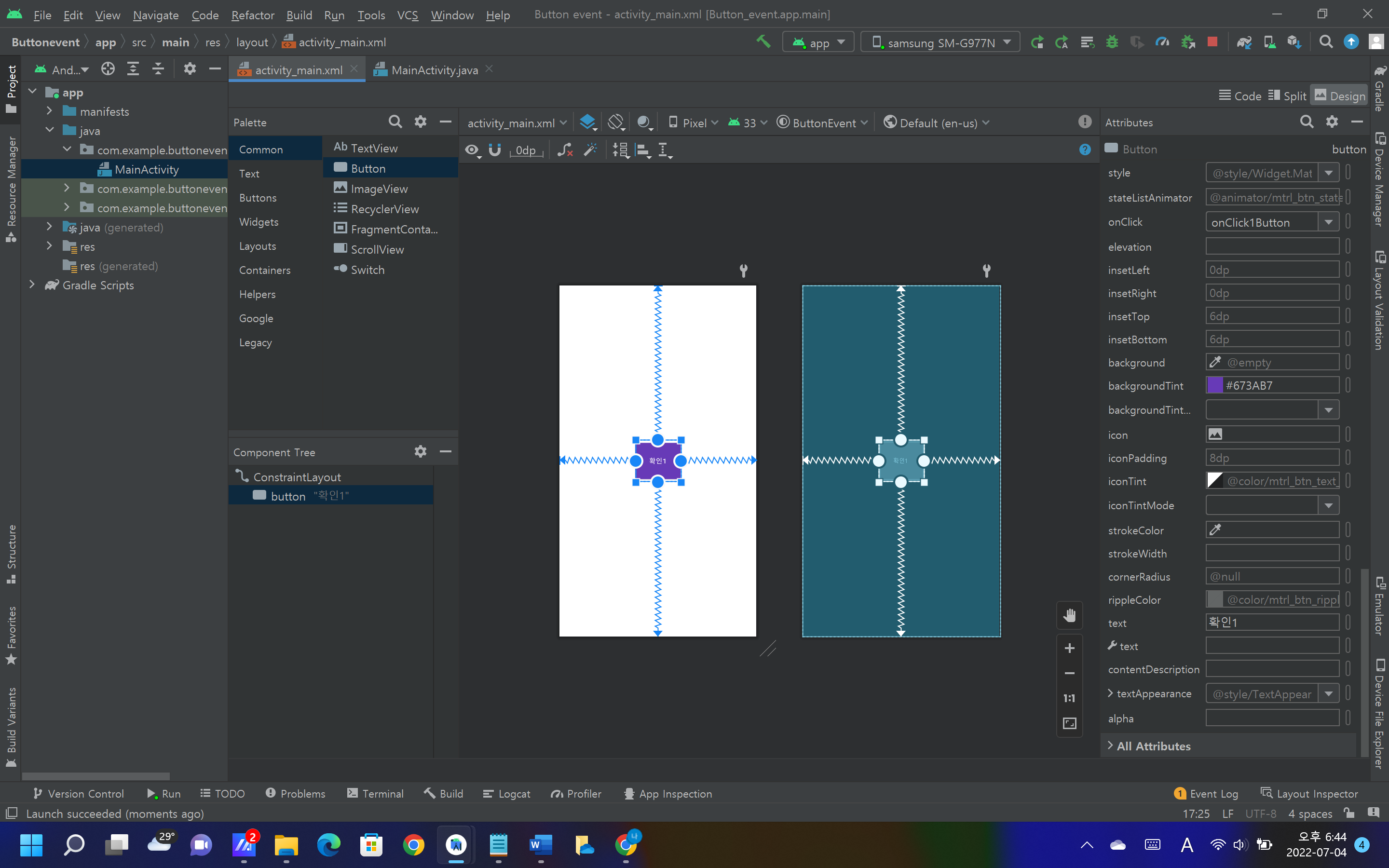Open the Refactor menu
This screenshot has height=868, width=1389.
[x=253, y=15]
